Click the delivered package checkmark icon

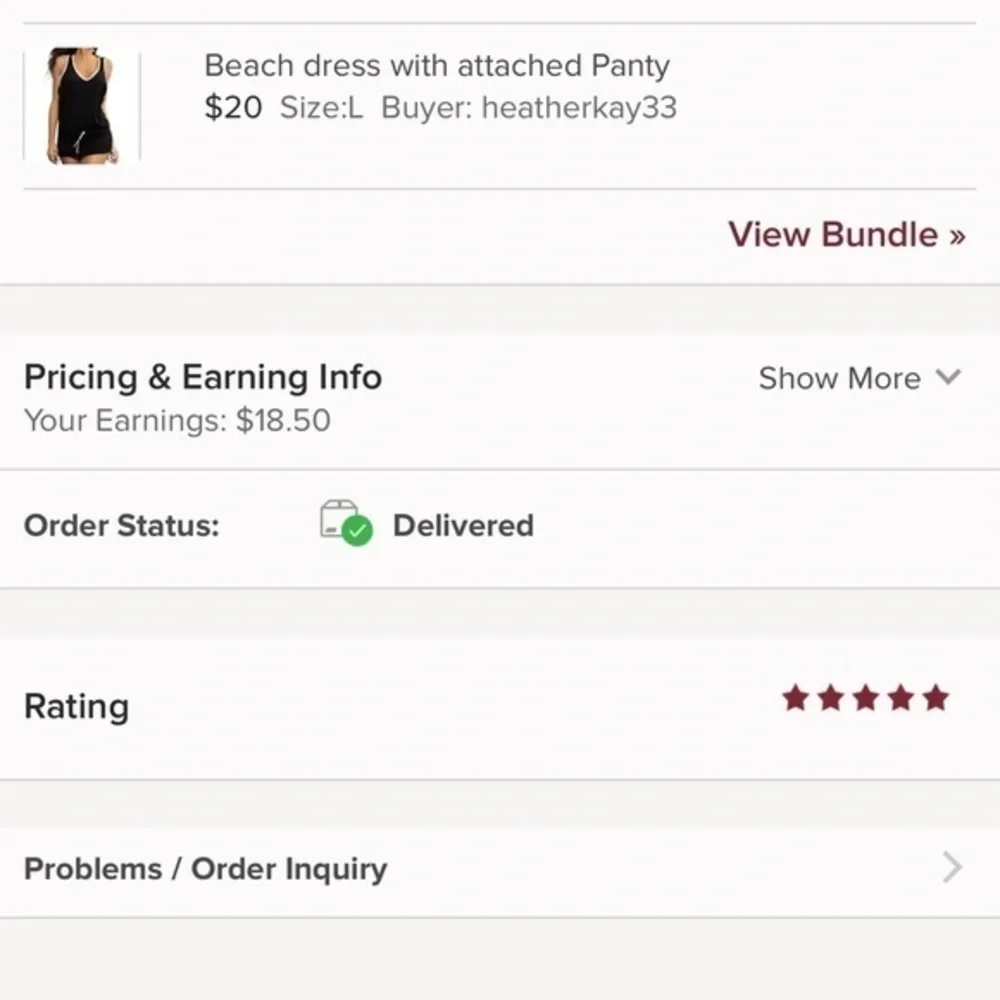[345, 523]
